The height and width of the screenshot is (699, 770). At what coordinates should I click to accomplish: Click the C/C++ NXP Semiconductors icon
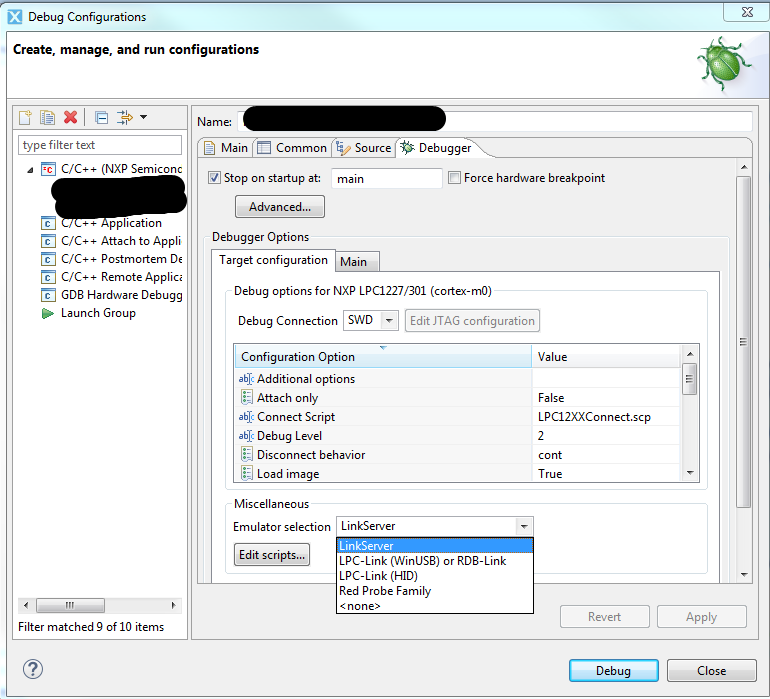coord(48,169)
